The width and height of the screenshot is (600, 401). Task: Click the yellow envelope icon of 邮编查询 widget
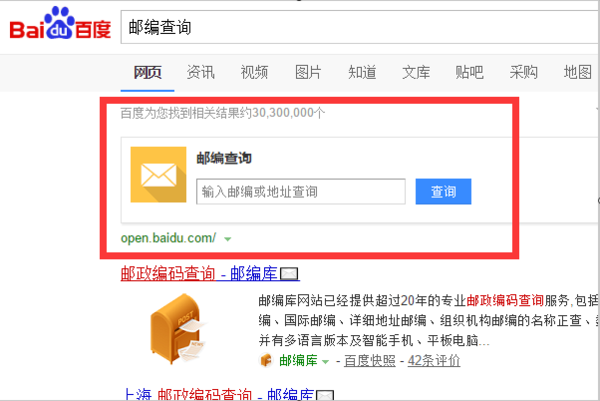158,174
